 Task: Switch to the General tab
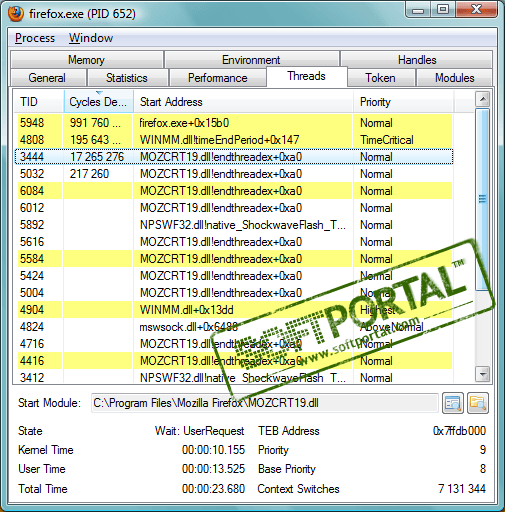pyautogui.click(x=47, y=78)
